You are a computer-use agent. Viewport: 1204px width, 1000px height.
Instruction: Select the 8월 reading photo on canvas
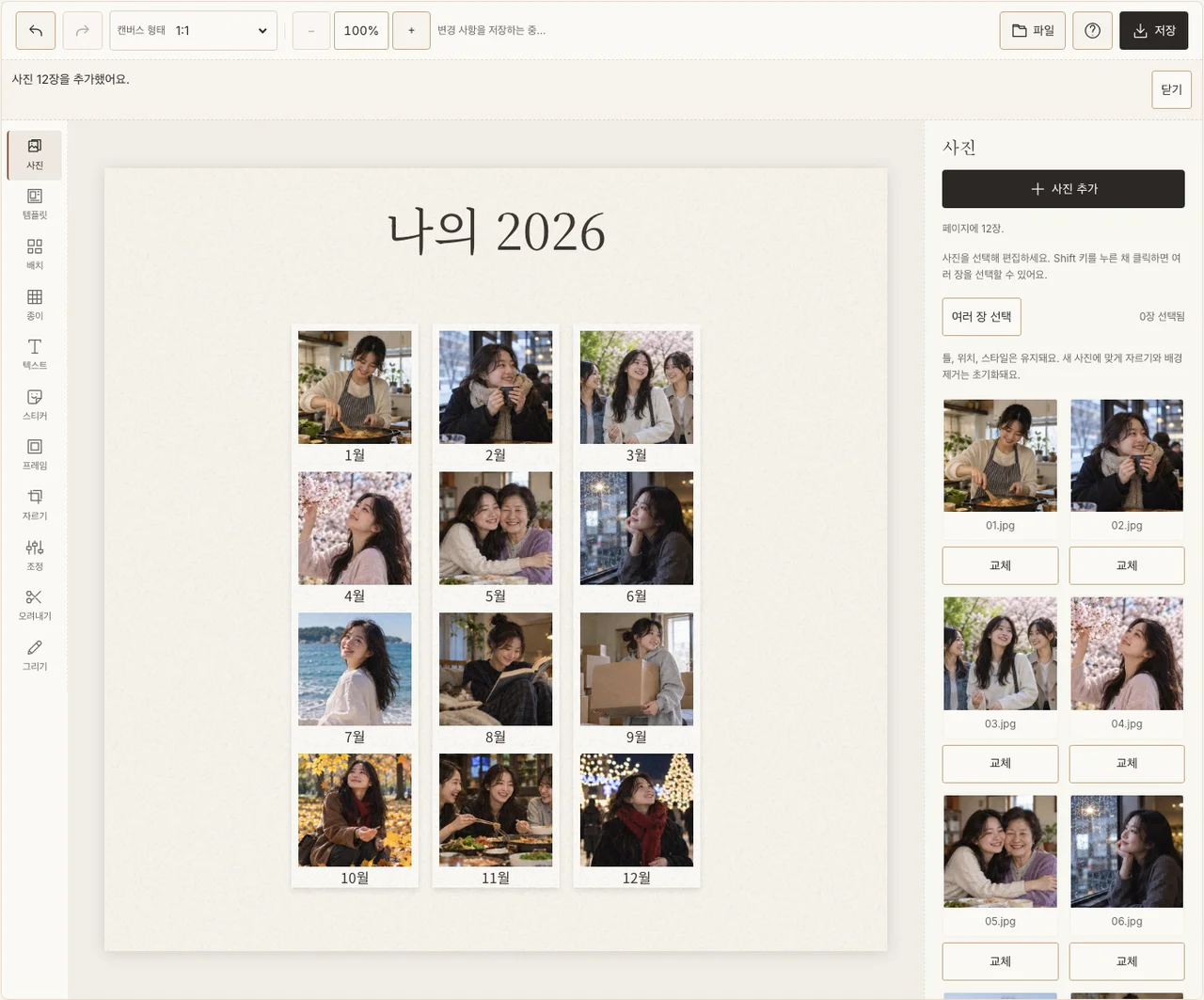496,669
